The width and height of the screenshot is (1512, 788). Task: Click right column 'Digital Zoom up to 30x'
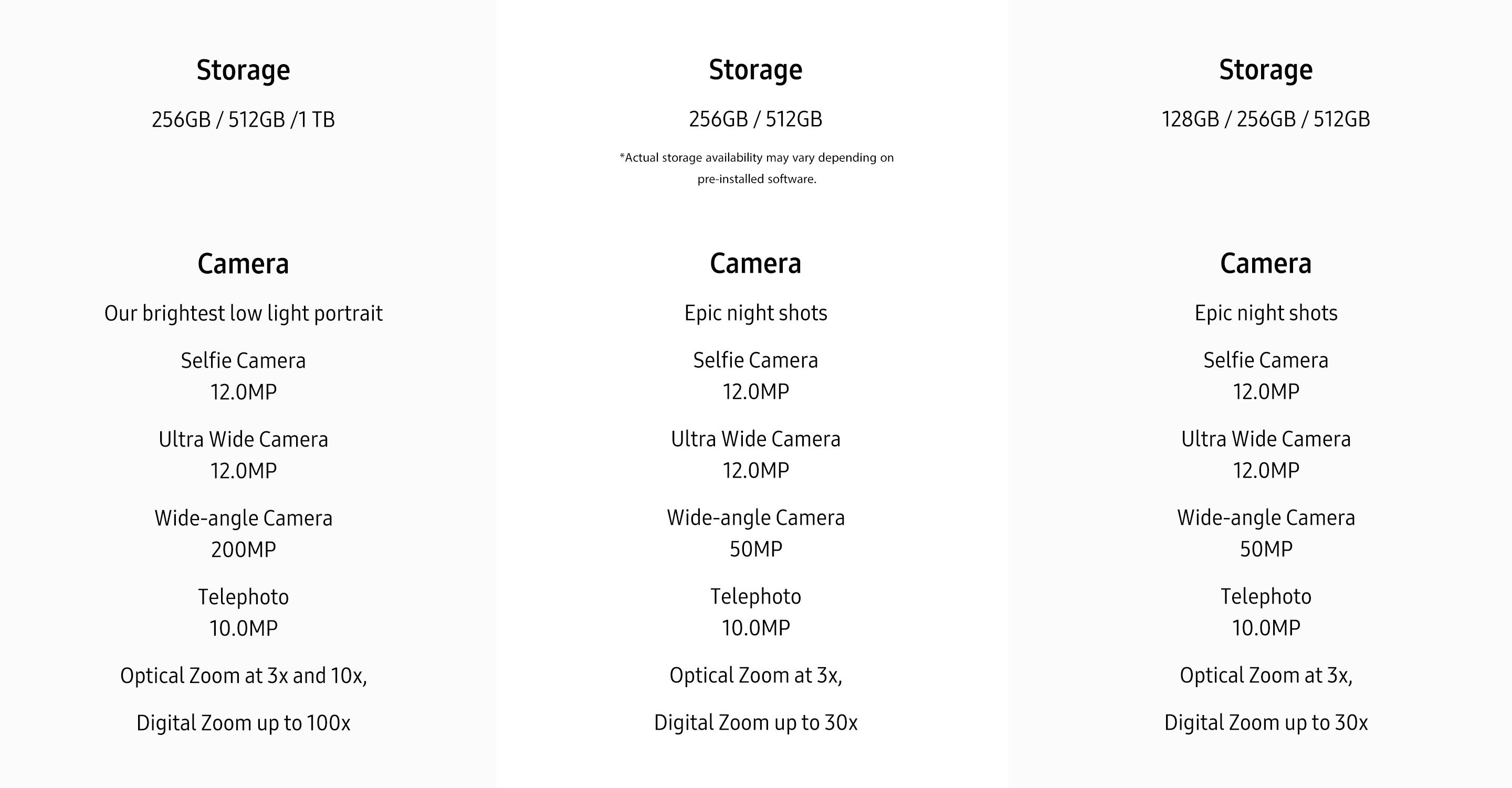pos(1265,722)
